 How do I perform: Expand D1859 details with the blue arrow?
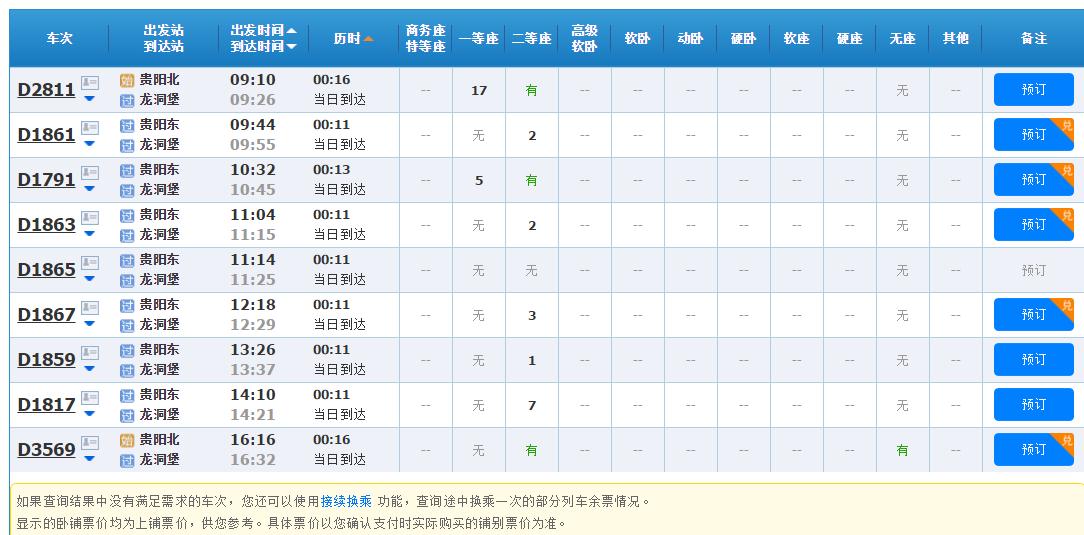tap(89, 368)
